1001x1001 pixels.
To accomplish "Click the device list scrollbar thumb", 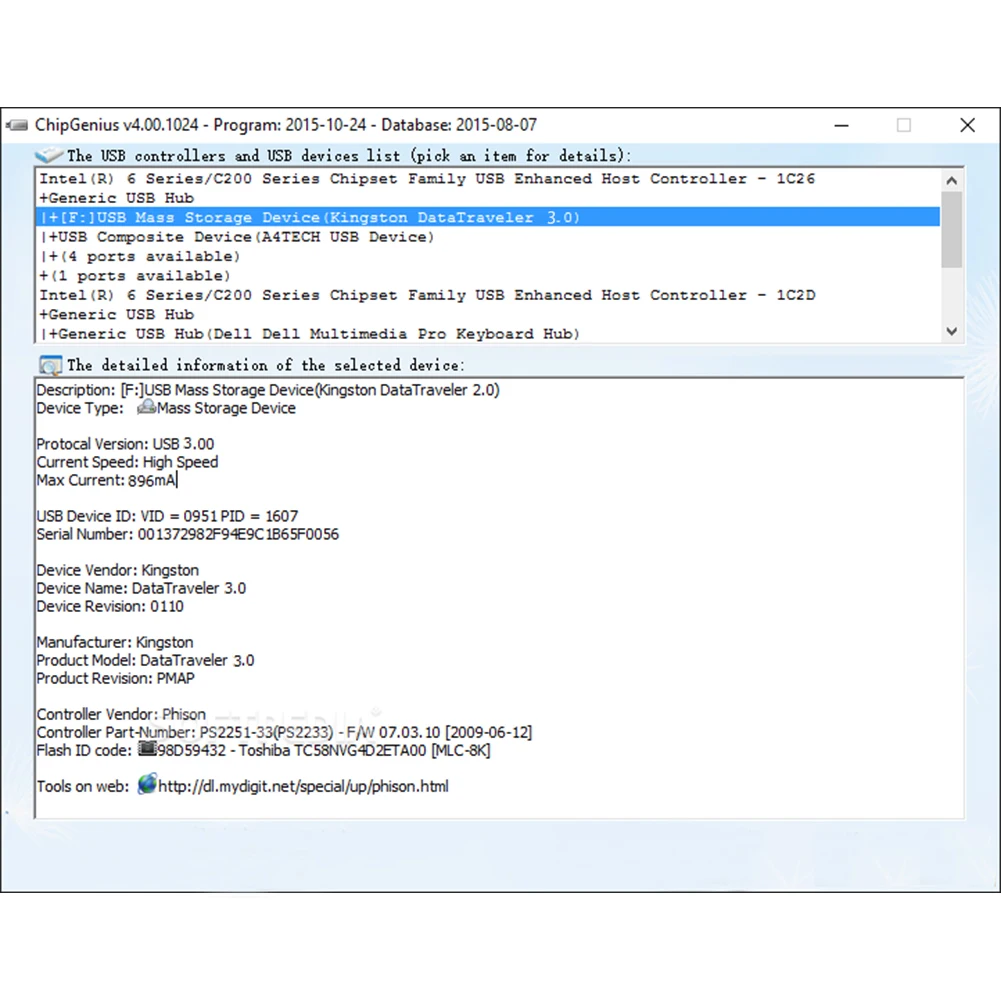I will point(951,229).
